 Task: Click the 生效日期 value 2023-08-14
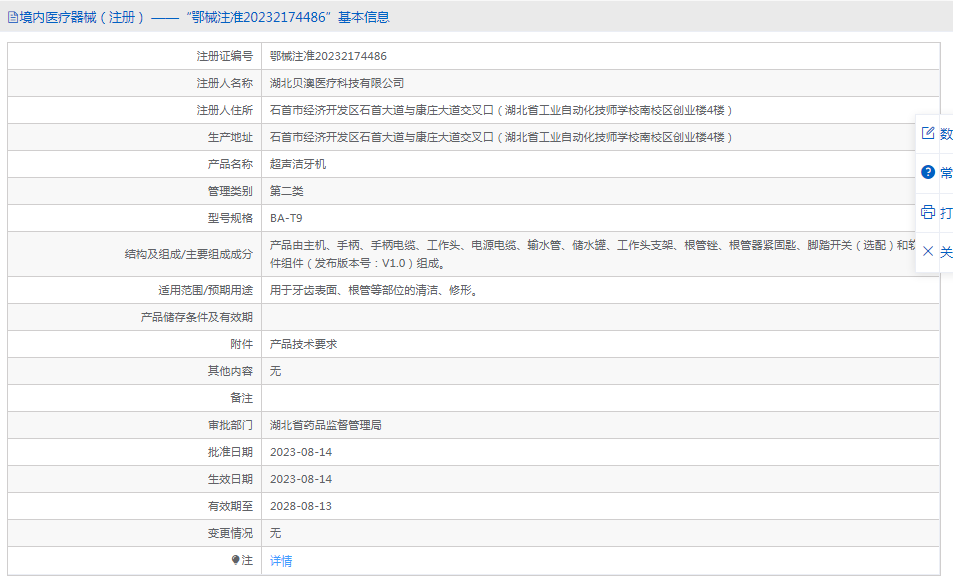[301, 479]
